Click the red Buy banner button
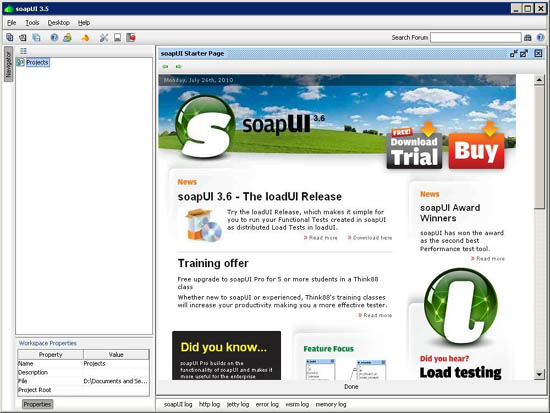Screen dimensions: 550x413 click(476, 151)
